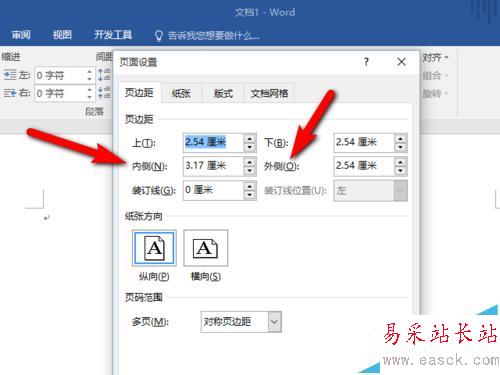
Task: Click the lightbulb Tell Me icon
Action: click(159, 35)
